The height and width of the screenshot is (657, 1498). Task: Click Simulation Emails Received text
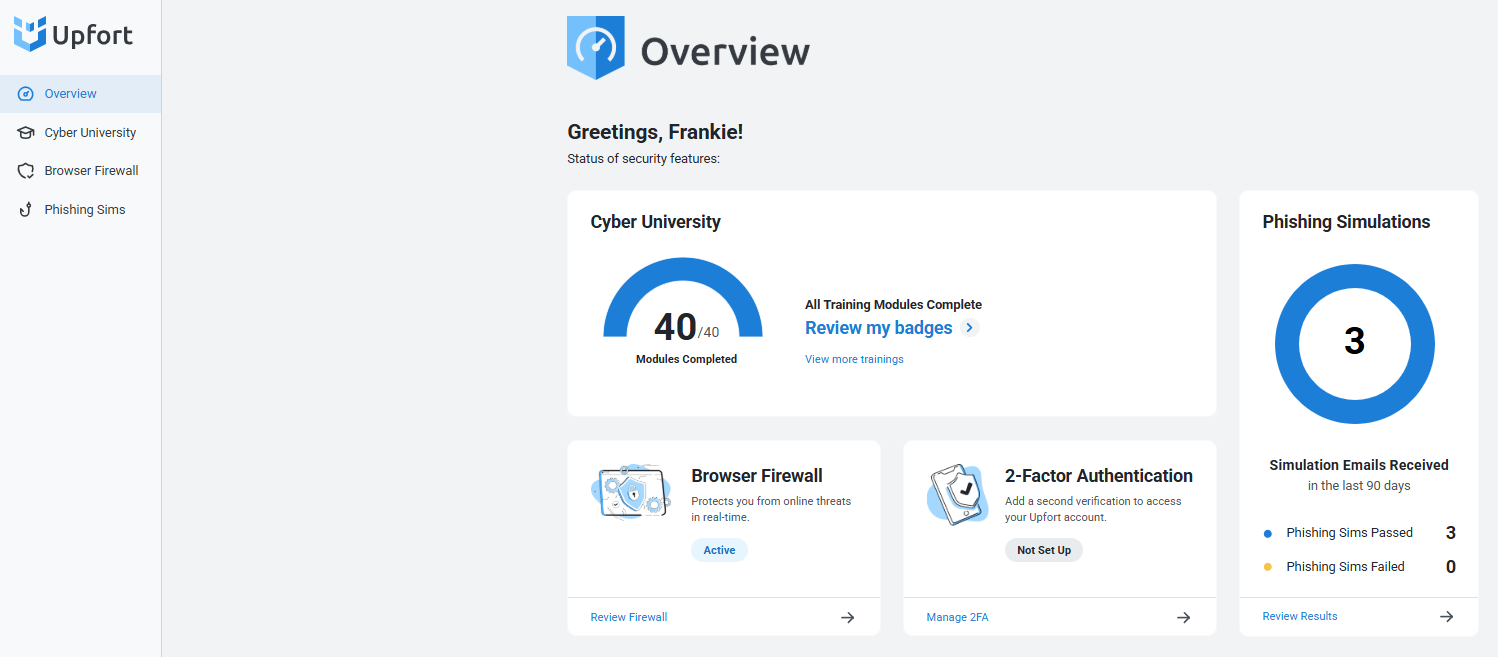(1359, 465)
